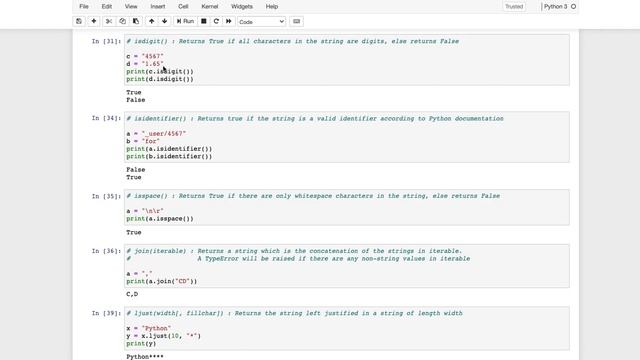Open the Cell menu
The height and width of the screenshot is (360, 640).
coord(183,7)
